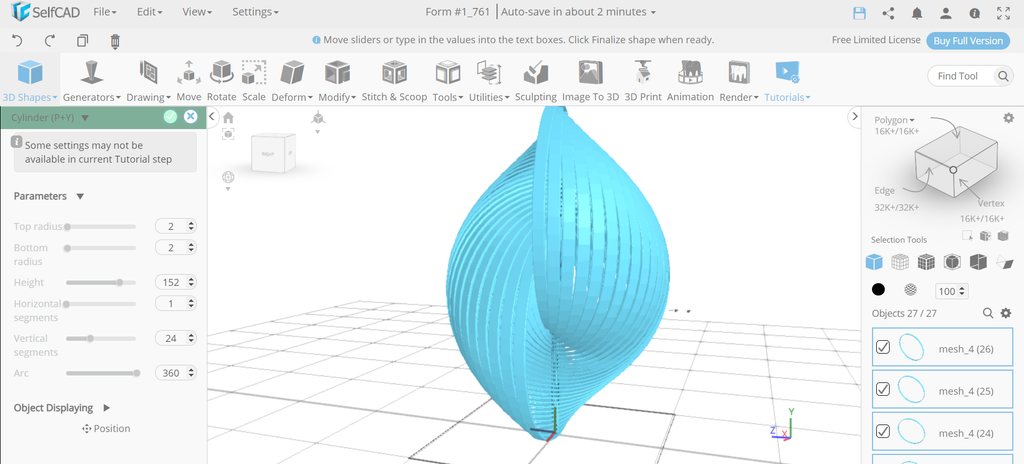Toggle fullscreen mode icon
This screenshot has width=1024, height=464.
[x=1004, y=13]
